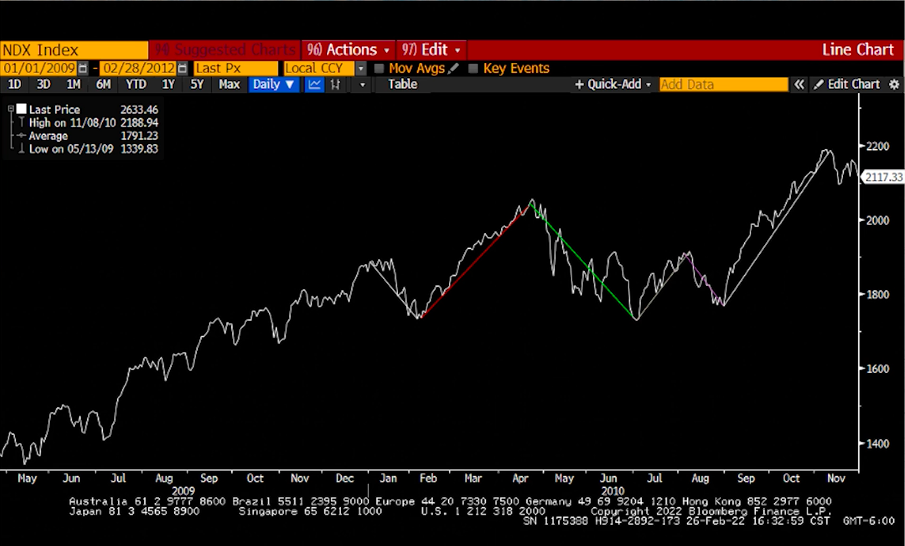Click the pencil icon beside Mov Avgs
The image size is (905, 546).
point(454,68)
